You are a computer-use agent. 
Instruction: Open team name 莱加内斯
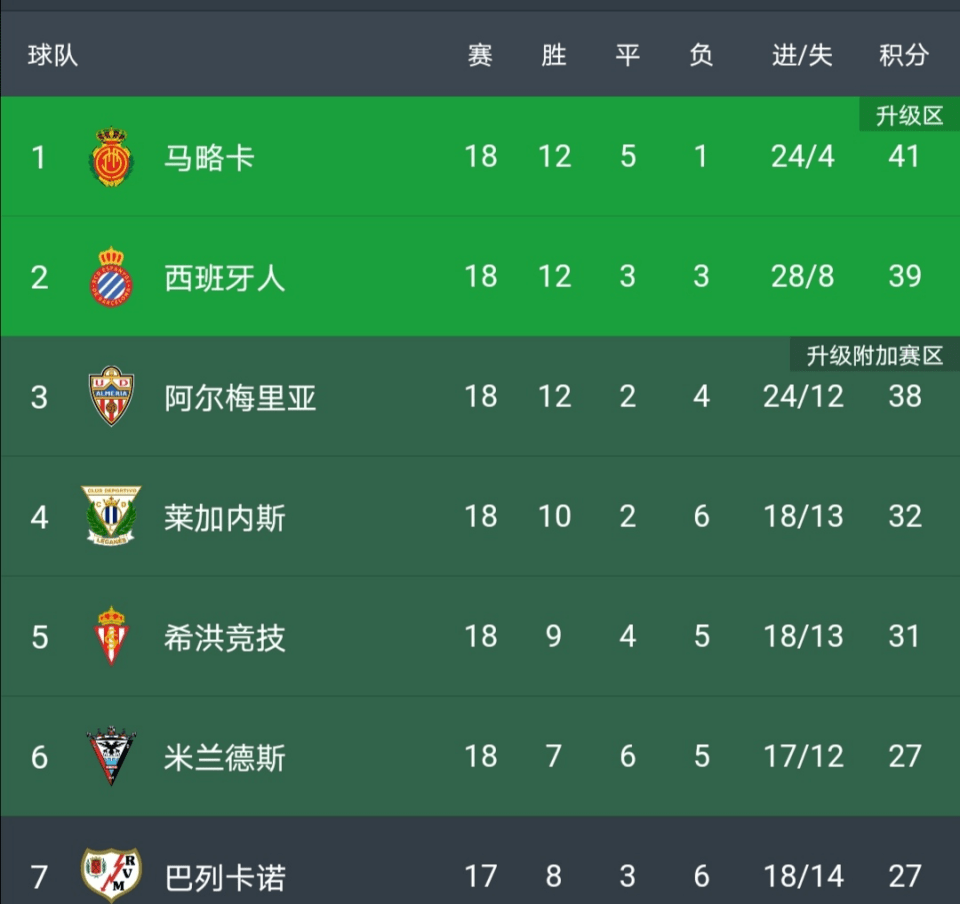224,517
